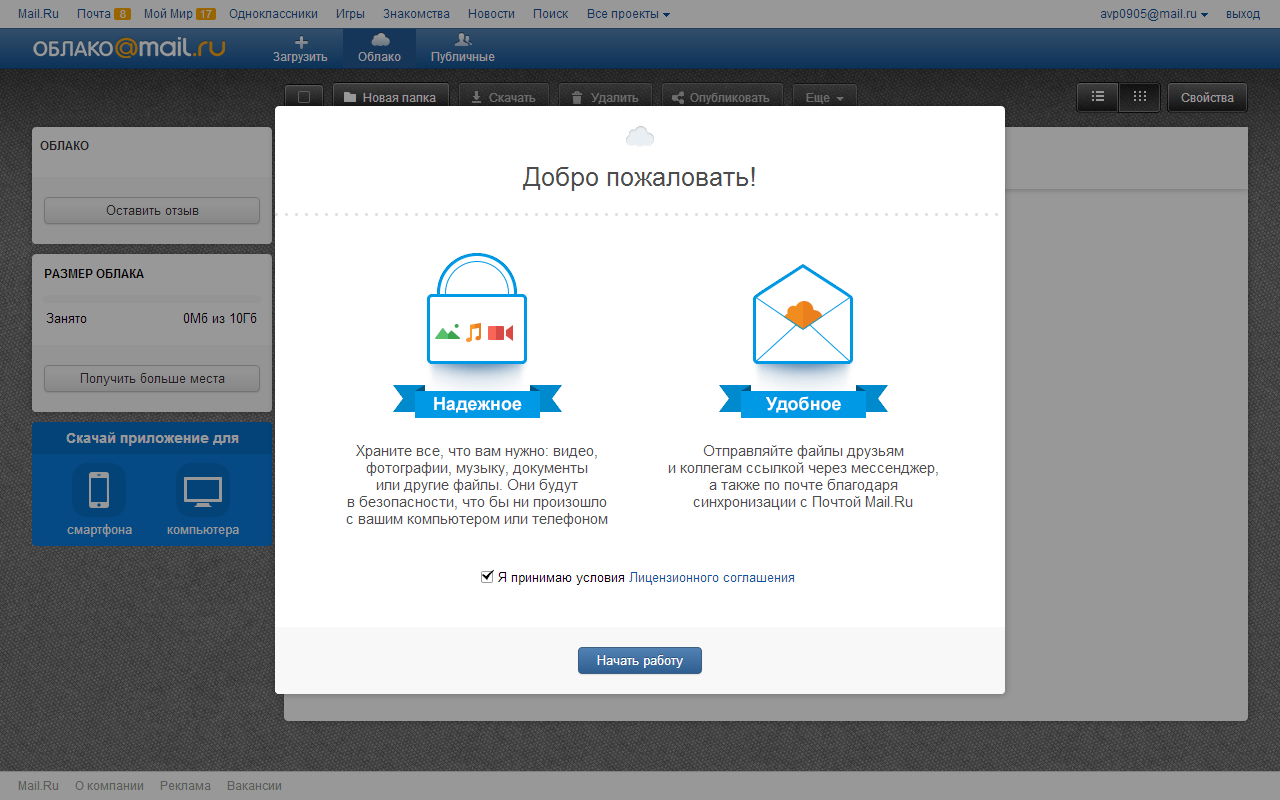Open Вакансии footer link
This screenshot has height=800, width=1280.
coord(254,786)
